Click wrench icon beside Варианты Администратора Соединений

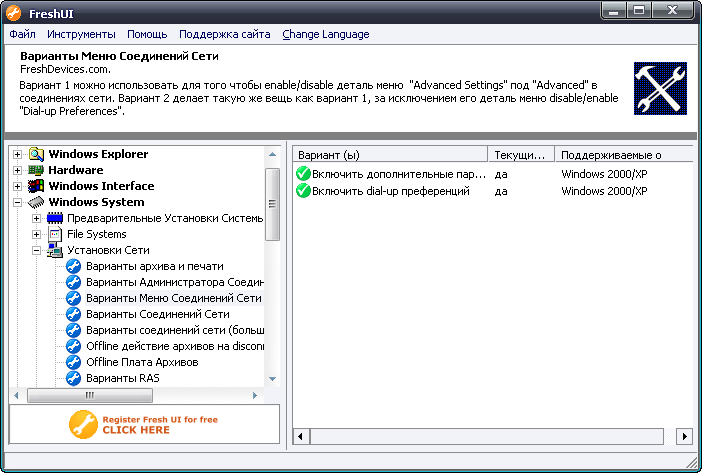[73, 282]
